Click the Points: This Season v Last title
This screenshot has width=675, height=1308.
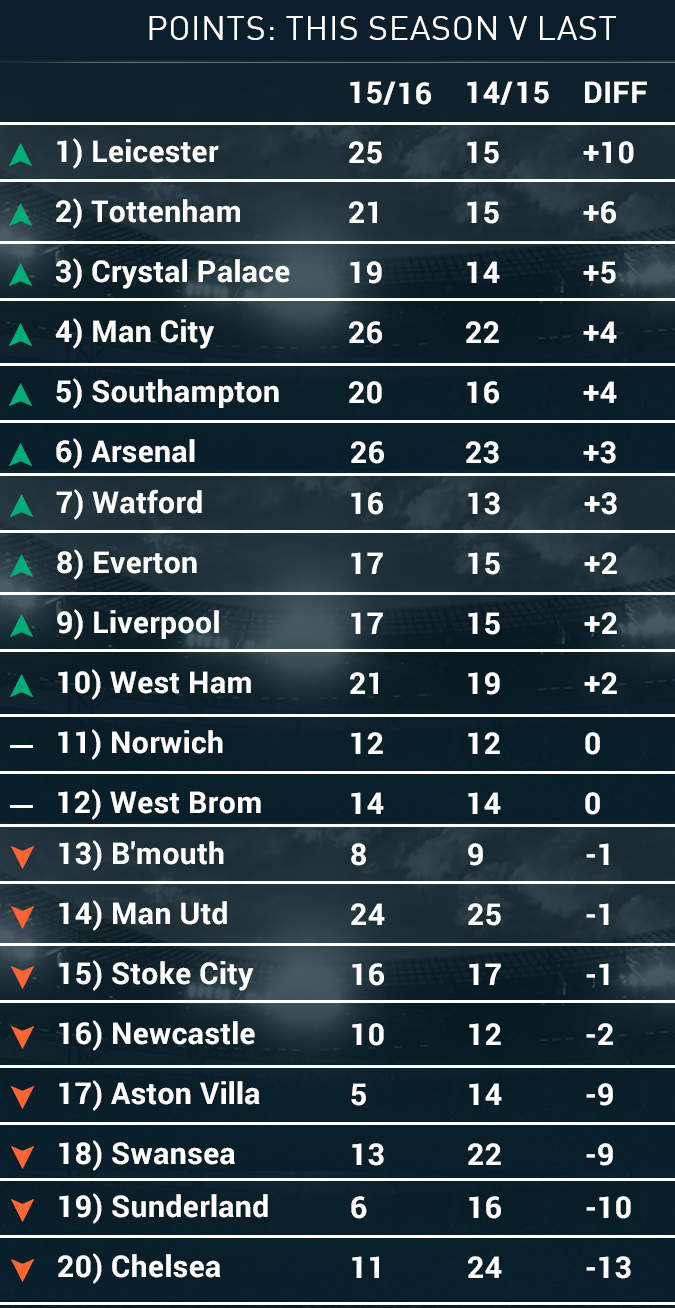(x=381, y=29)
